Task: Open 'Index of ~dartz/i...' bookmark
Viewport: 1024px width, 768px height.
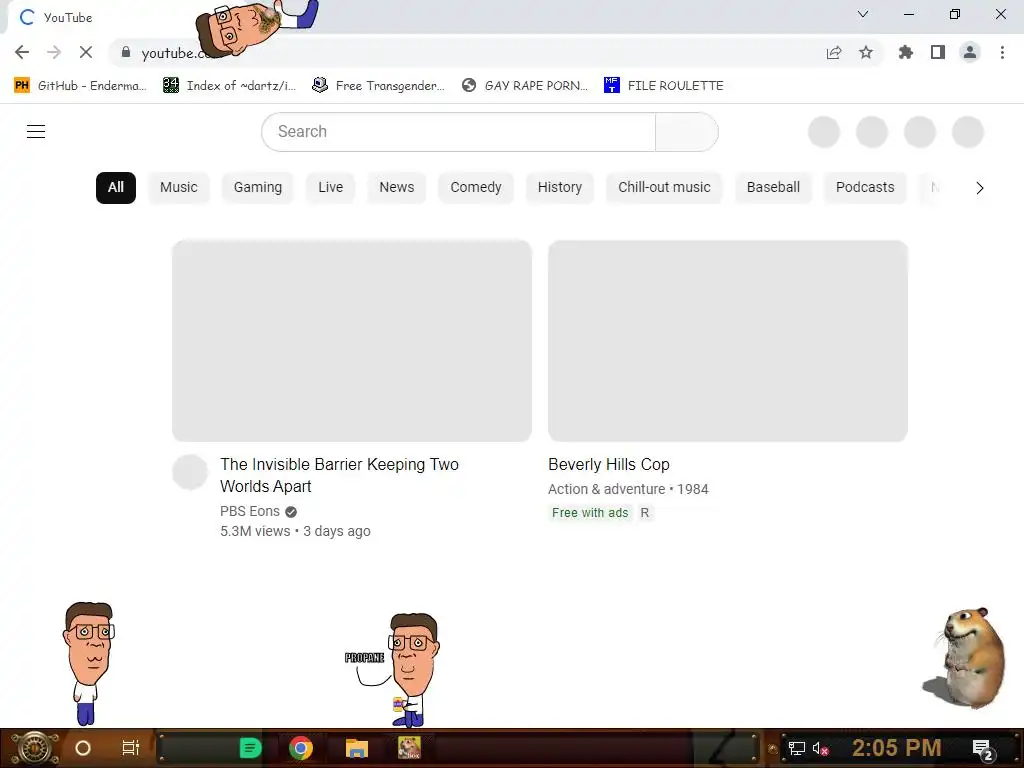Action: coord(230,86)
